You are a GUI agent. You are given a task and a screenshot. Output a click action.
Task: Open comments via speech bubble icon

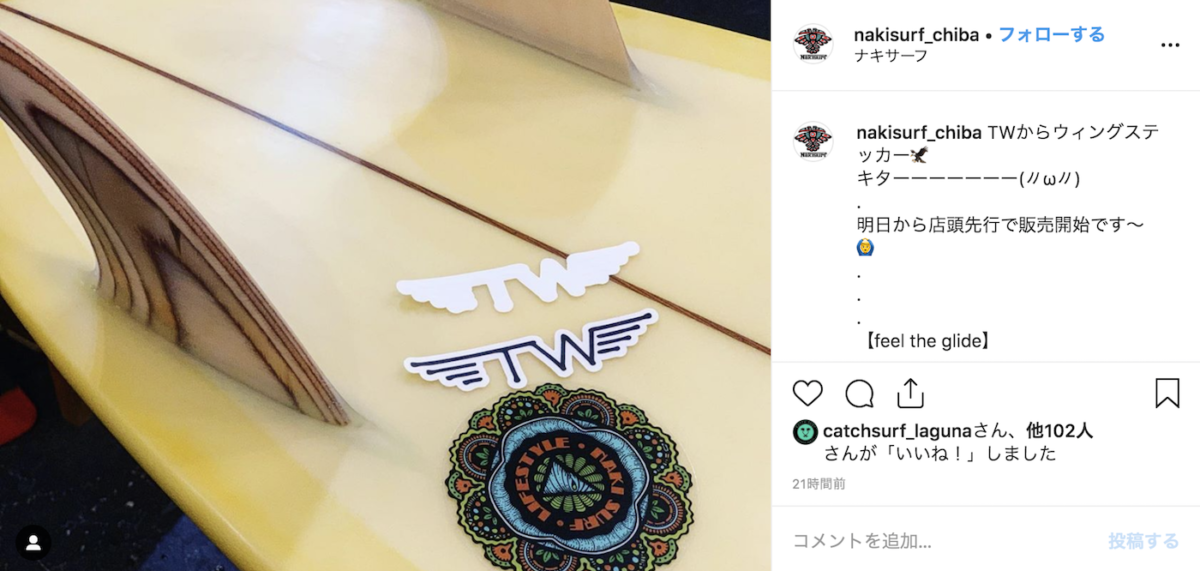click(x=859, y=393)
